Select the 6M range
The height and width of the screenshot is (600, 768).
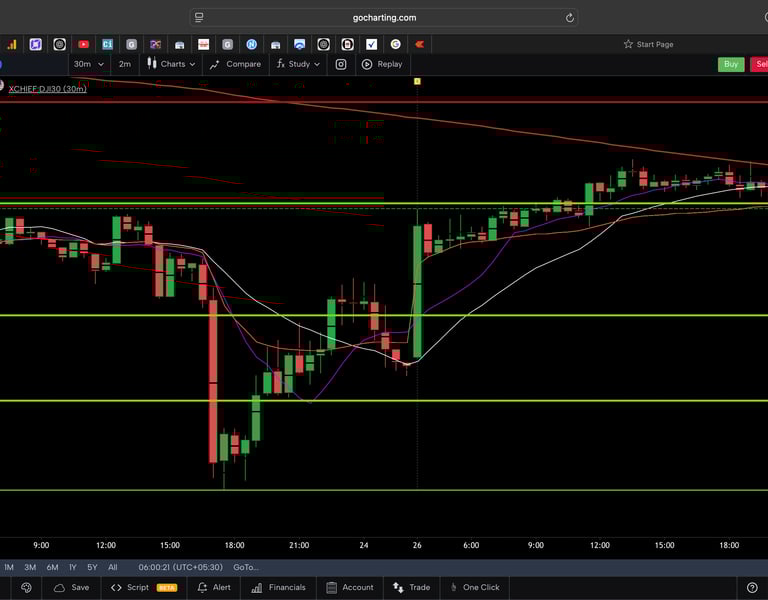[x=52, y=567]
